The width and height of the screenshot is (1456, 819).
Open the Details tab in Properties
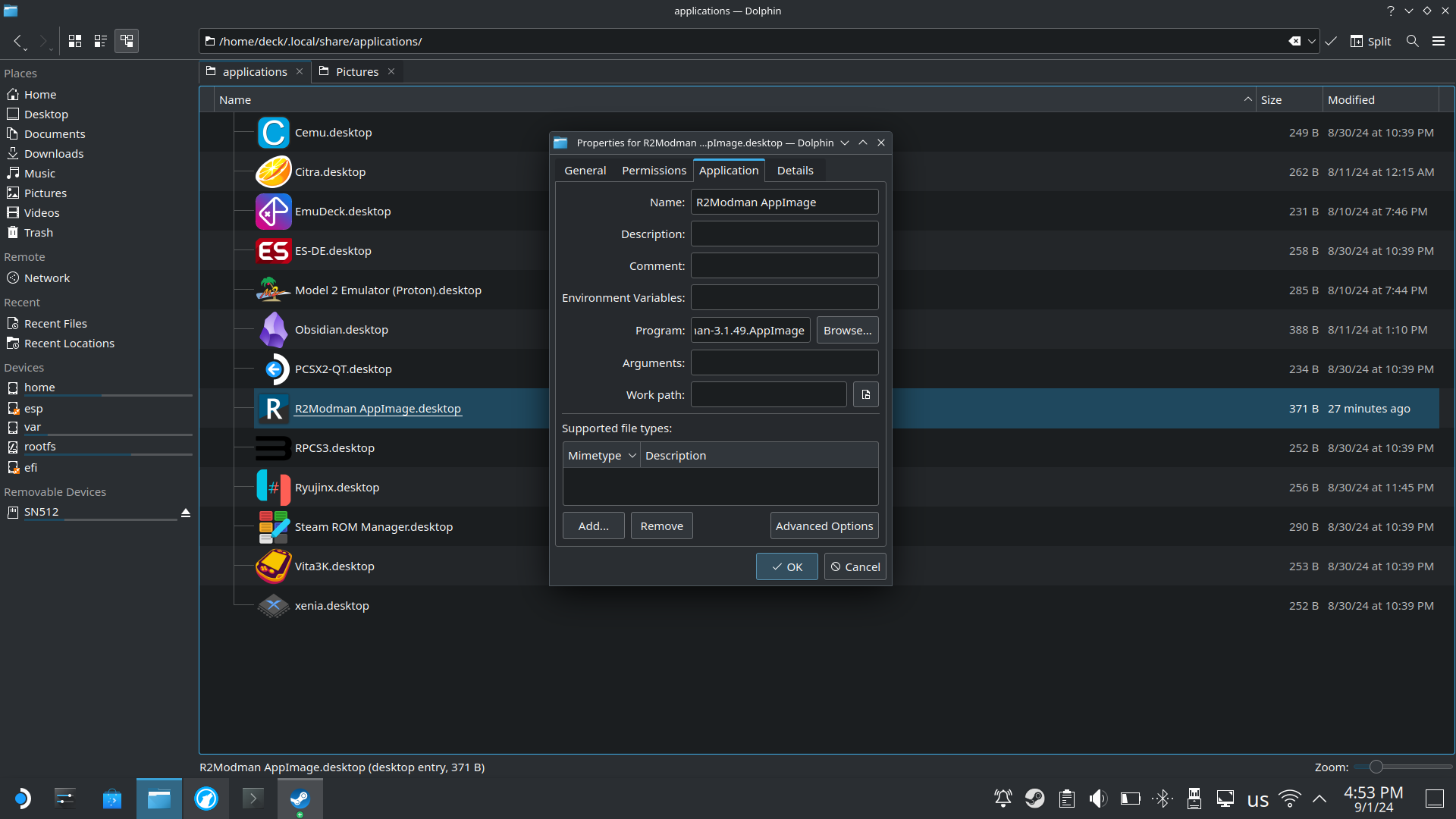point(795,171)
